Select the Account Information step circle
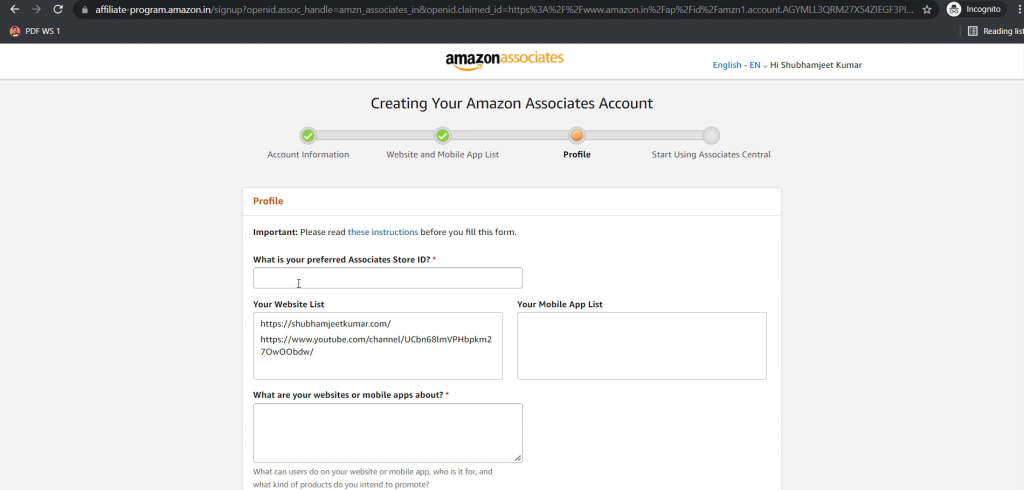Screen dimensions: 1024x490 tap(308, 136)
